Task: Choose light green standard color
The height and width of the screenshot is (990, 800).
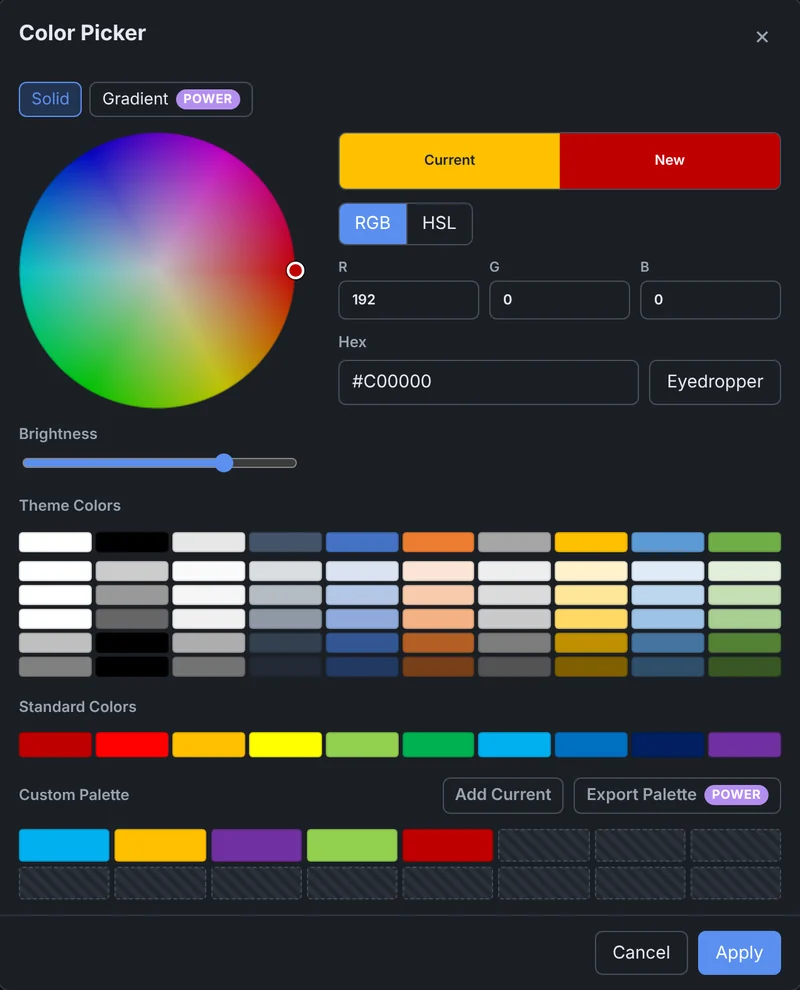Action: [x=362, y=744]
